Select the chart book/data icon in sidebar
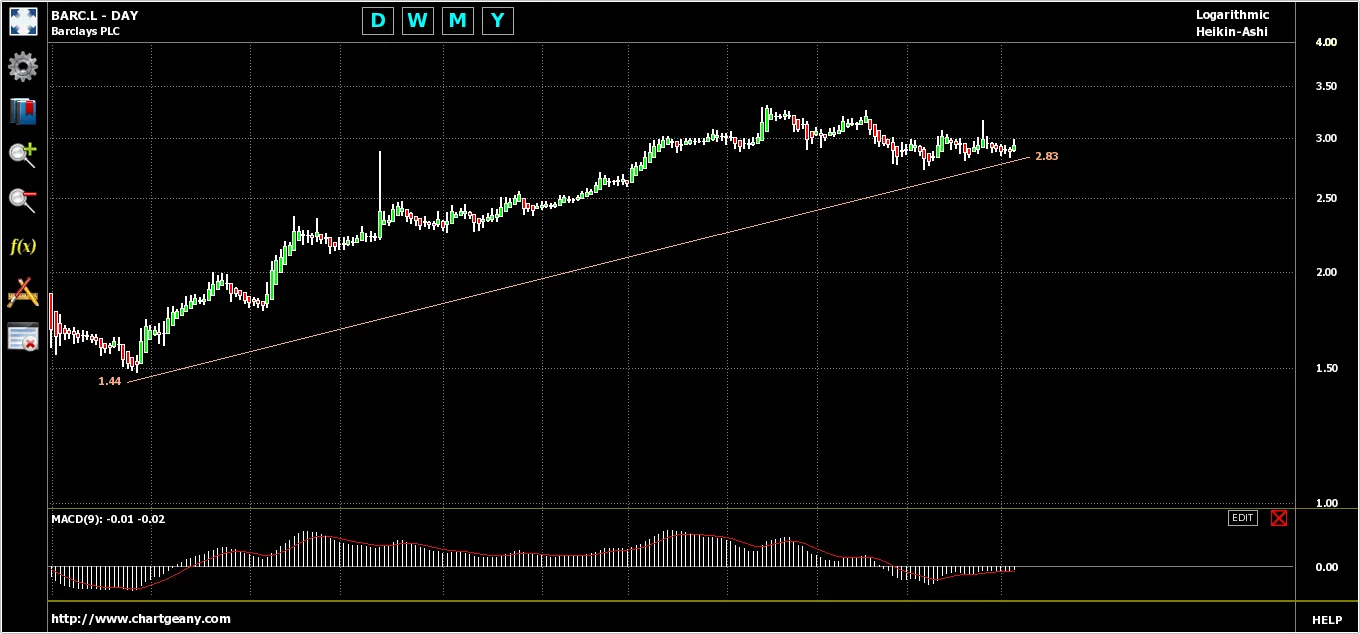The width and height of the screenshot is (1360, 634). pyautogui.click(x=22, y=111)
